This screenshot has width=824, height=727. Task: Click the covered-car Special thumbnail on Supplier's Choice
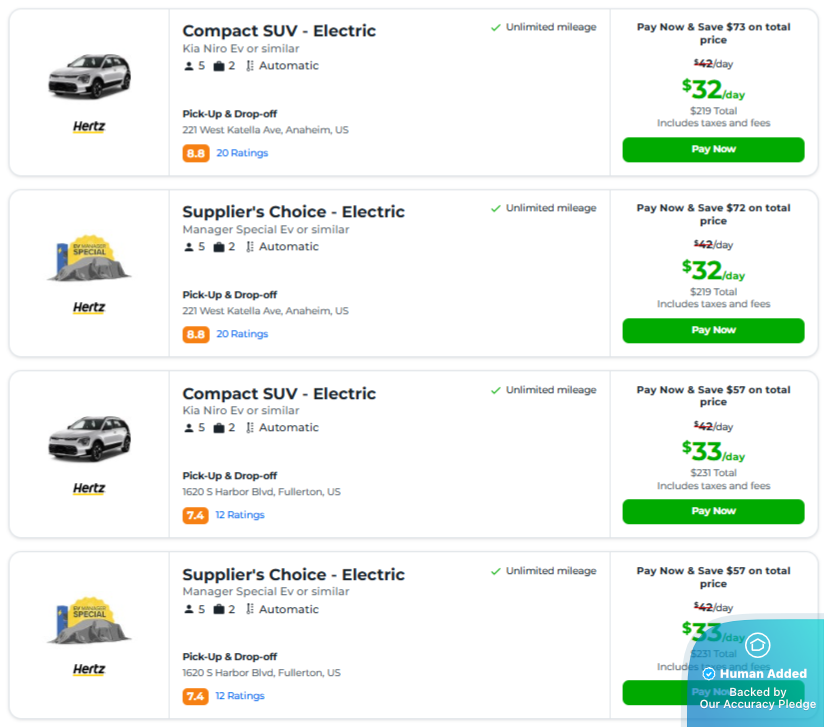click(x=89, y=258)
